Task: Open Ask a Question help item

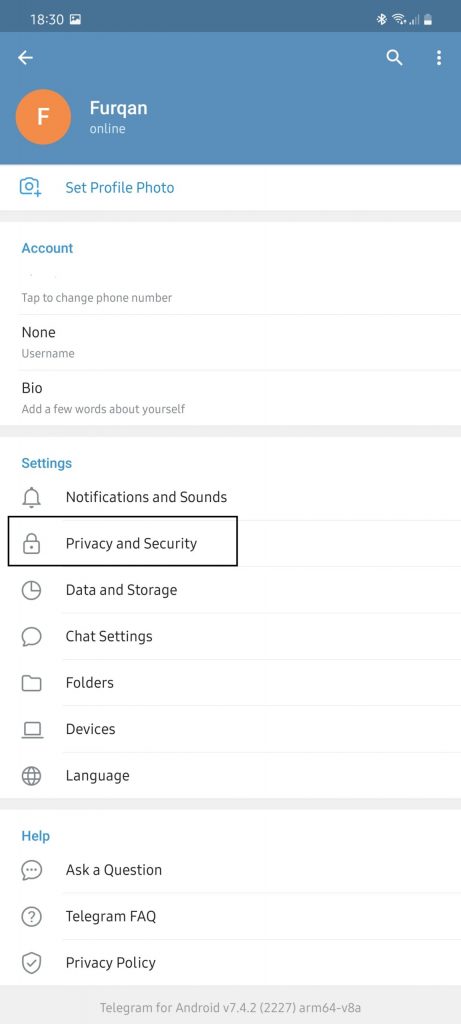Action: [230, 870]
